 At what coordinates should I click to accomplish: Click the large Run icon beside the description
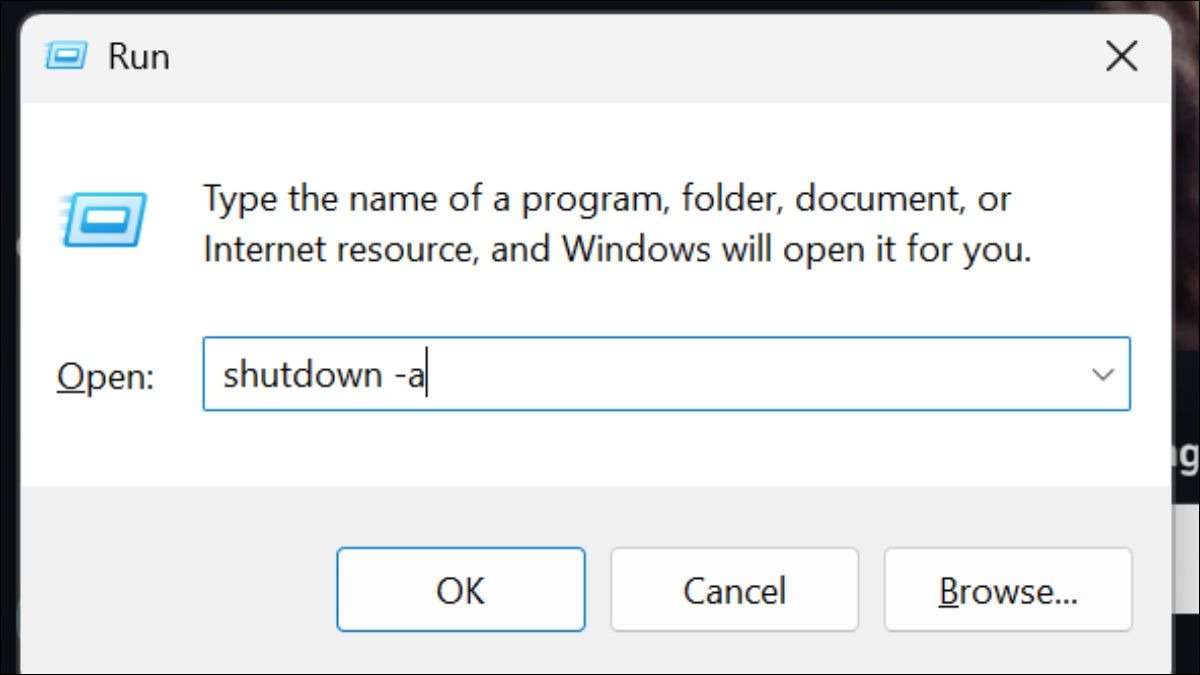pyautogui.click(x=104, y=219)
